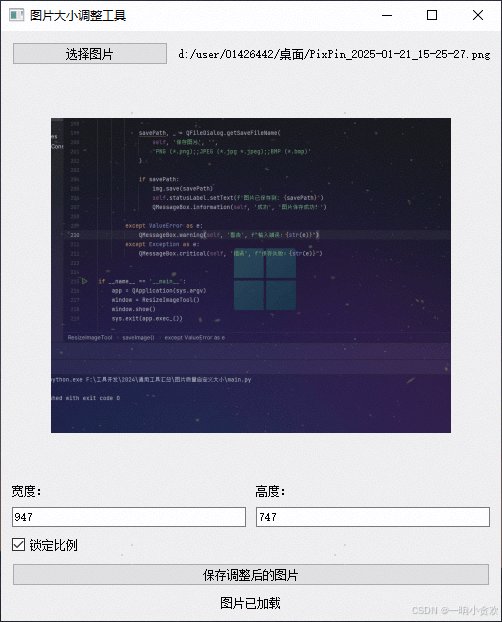Click the window title 图片大小调整工具
502x622 pixels.
coord(78,15)
